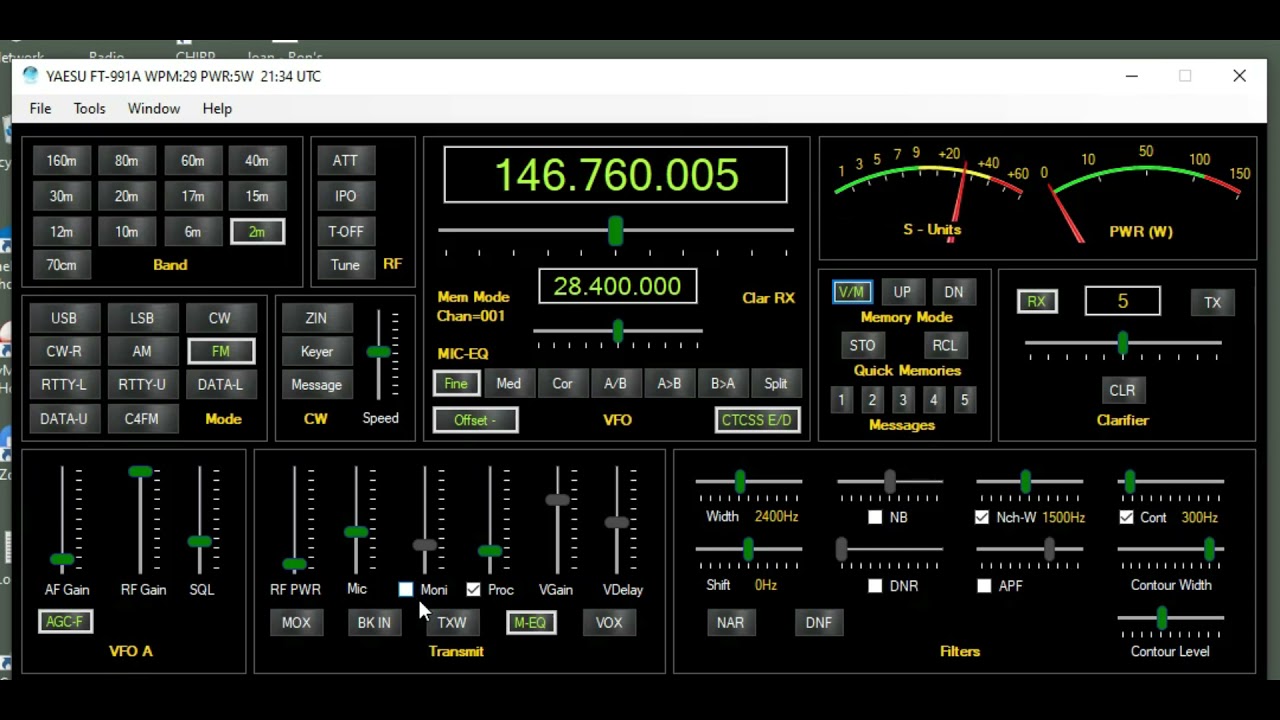Toggle the M-EQ button
The width and height of the screenshot is (1280, 720).
tap(530, 623)
